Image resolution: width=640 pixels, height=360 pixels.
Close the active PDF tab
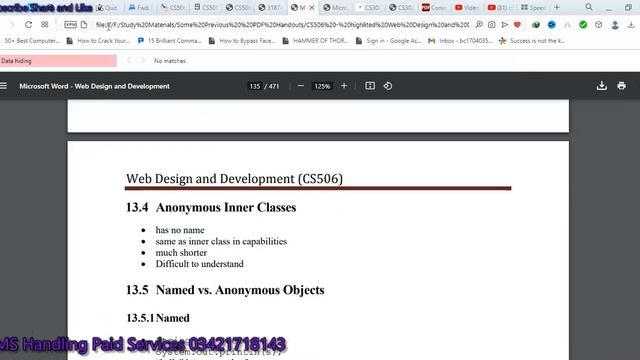[311, 7]
